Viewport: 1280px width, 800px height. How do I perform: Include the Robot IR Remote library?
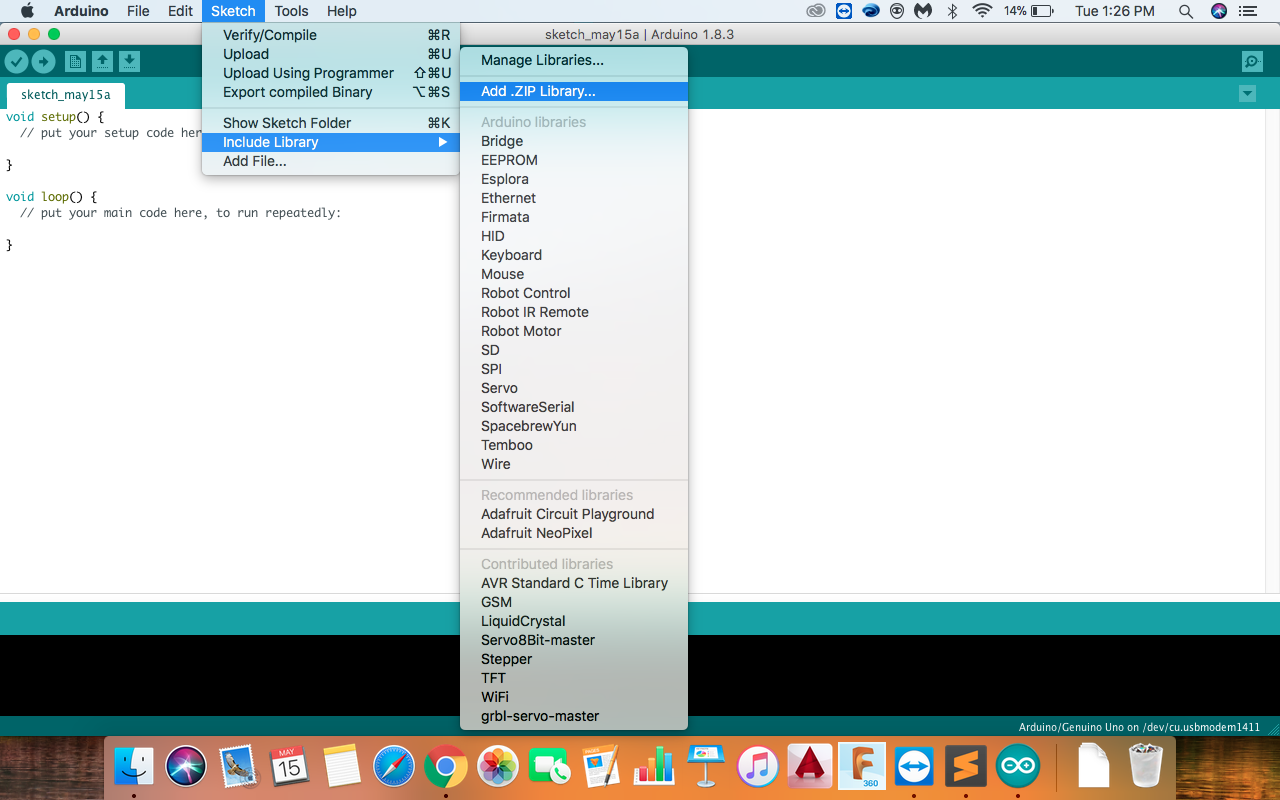coord(574,312)
